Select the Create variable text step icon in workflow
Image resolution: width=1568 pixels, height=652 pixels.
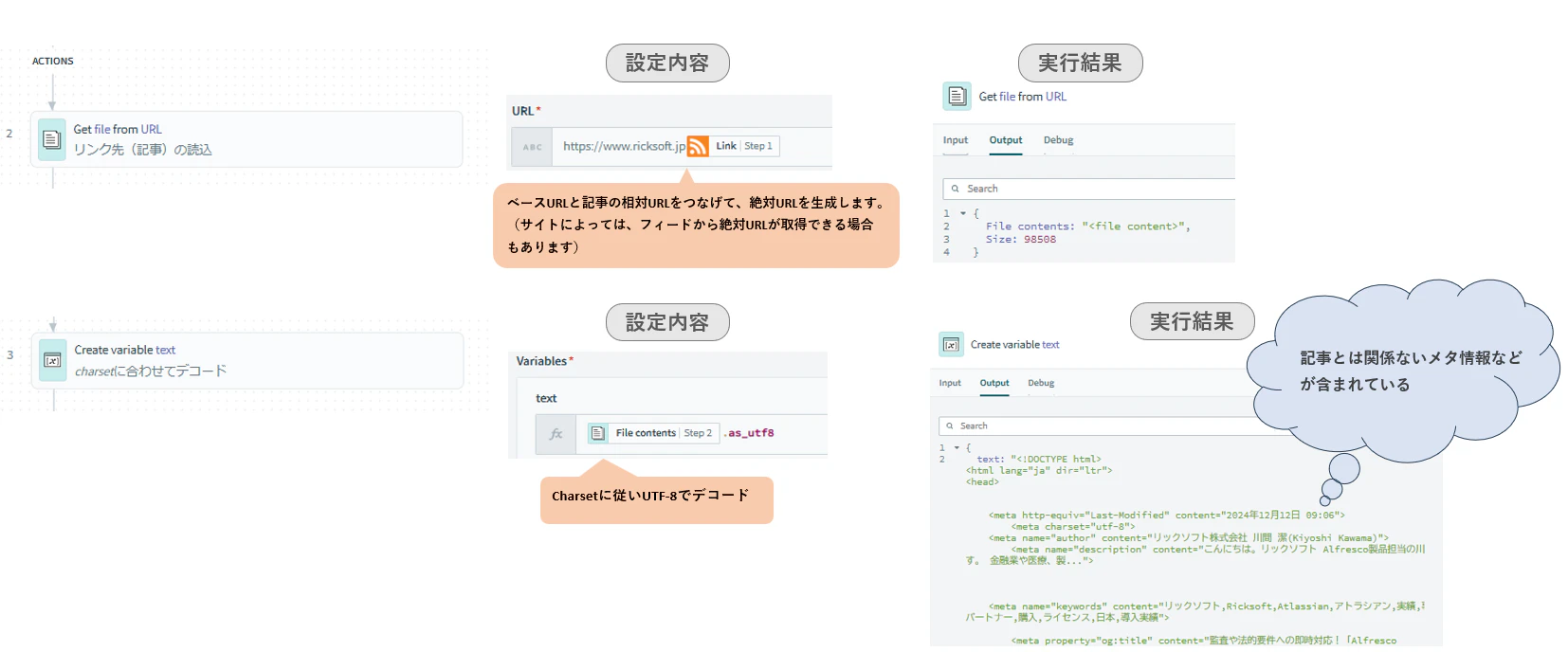tap(53, 360)
